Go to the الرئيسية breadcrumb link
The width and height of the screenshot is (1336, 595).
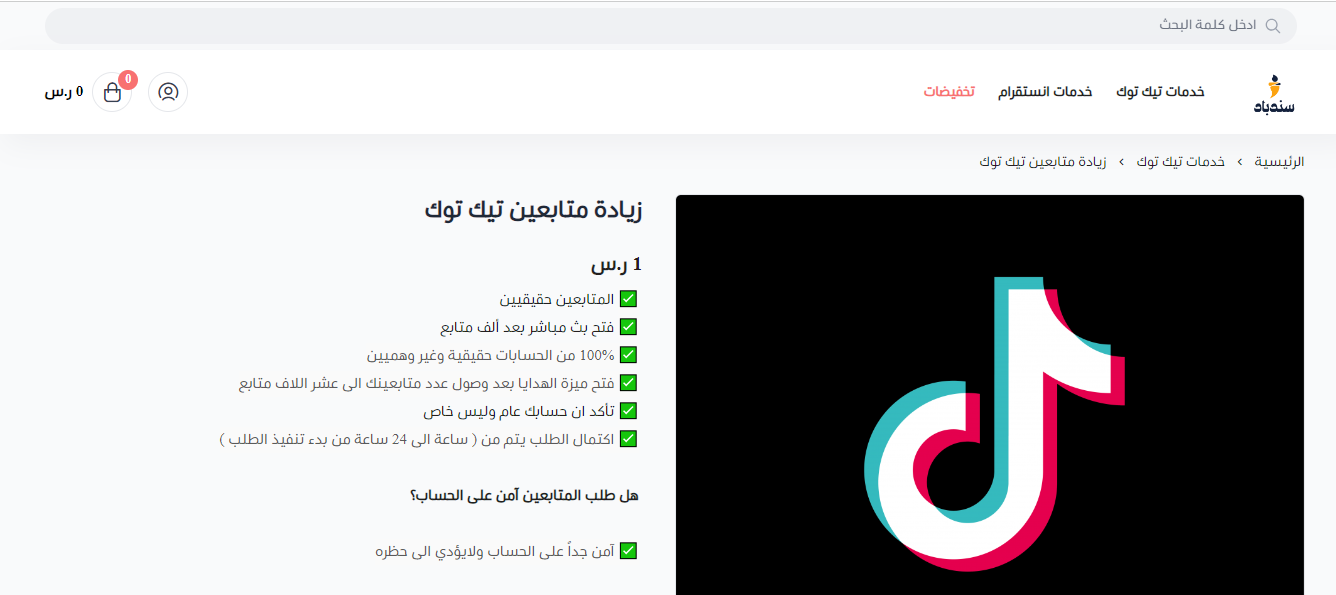click(1279, 161)
